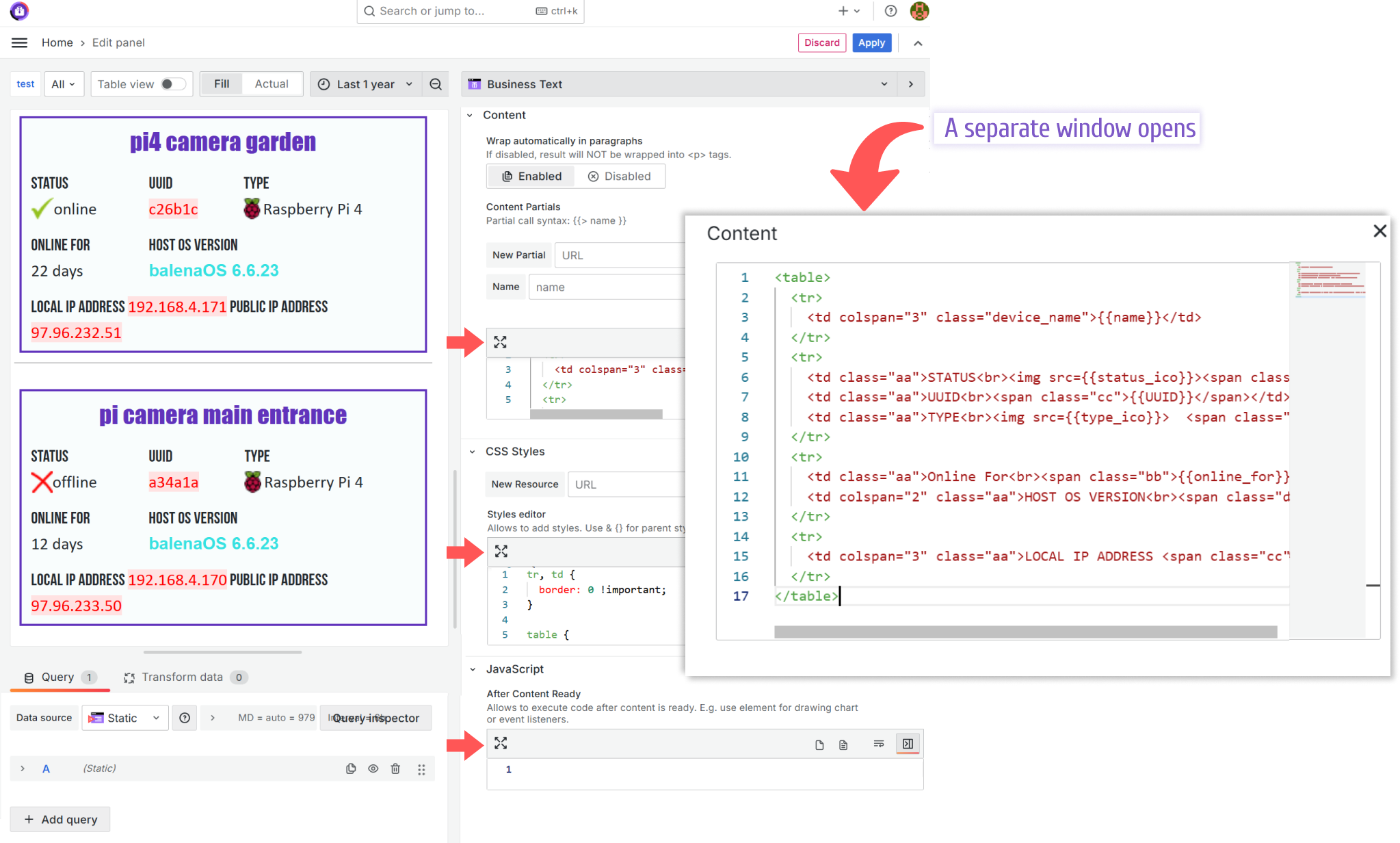This screenshot has width=1400, height=843.
Task: Open the main navigation hamburger menu
Action: 19,42
